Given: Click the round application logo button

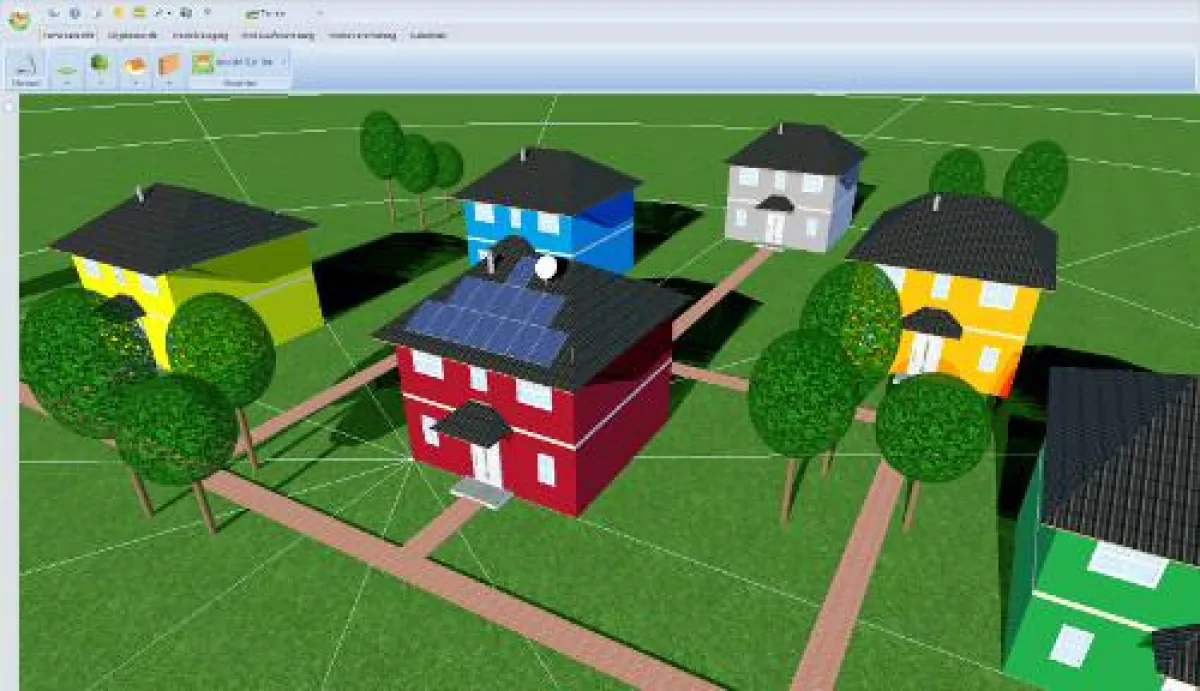Looking at the screenshot, I should tap(18, 20).
